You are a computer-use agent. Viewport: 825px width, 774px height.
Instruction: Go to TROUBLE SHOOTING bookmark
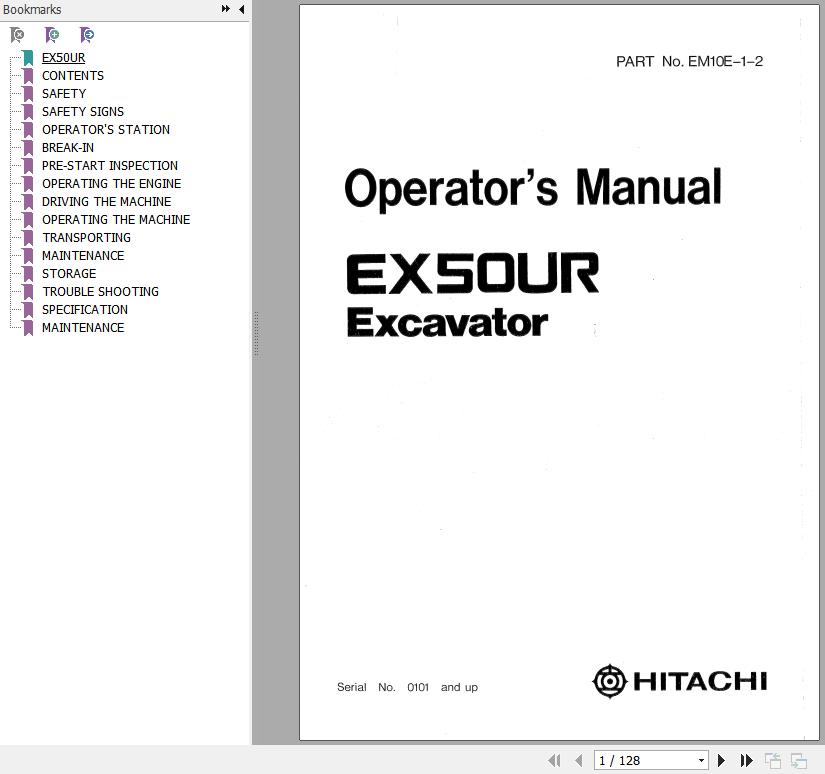[100, 291]
